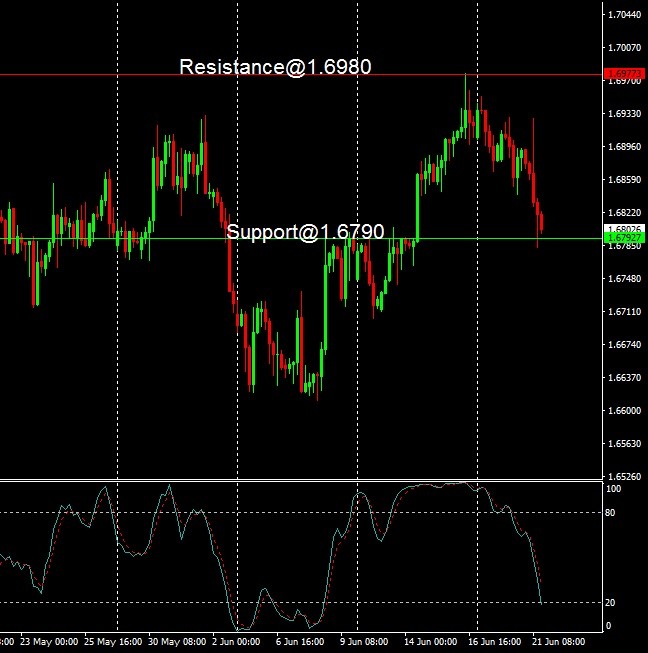Click the 9 Jun 08:00 time label

(x=364, y=641)
